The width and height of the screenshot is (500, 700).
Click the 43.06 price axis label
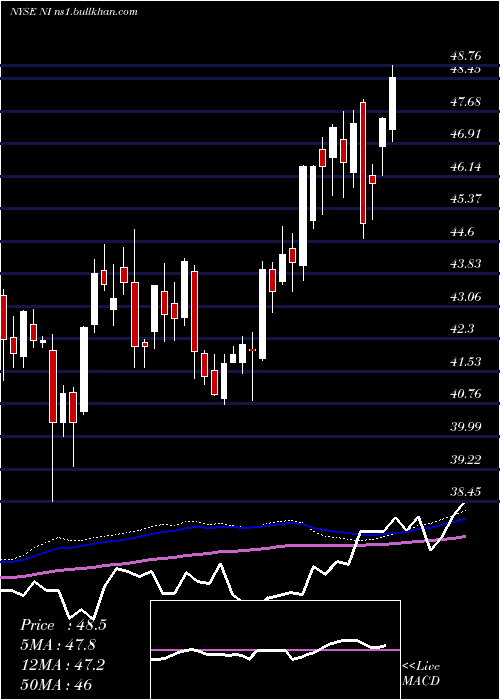[466, 296]
